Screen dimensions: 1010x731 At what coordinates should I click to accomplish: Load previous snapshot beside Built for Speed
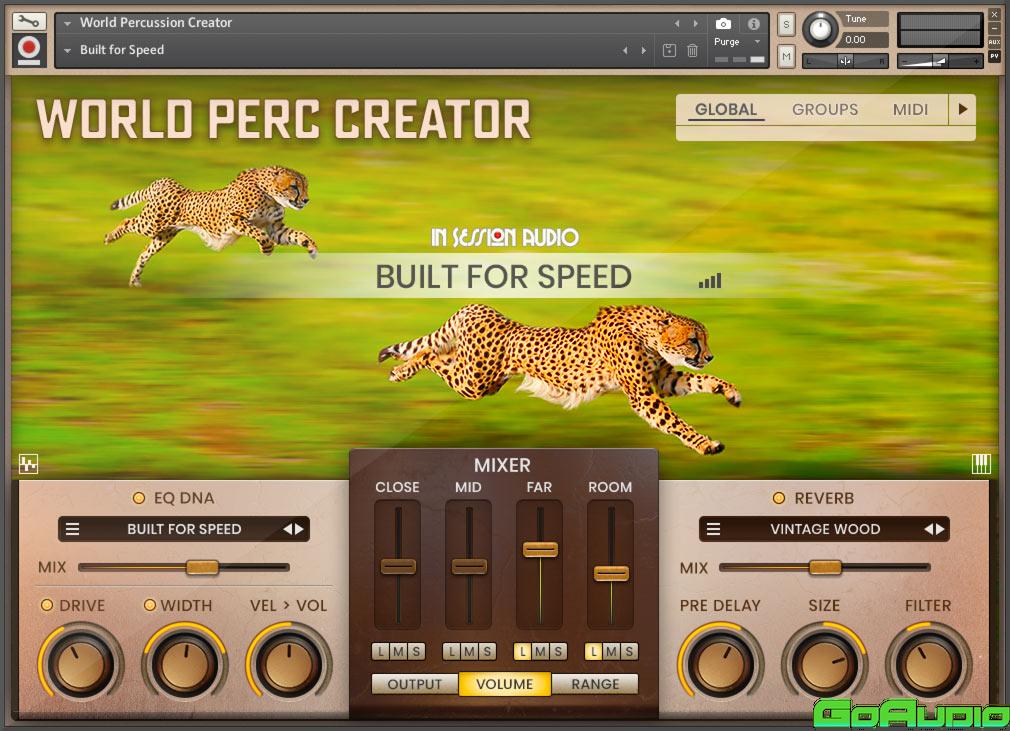pyautogui.click(x=625, y=50)
